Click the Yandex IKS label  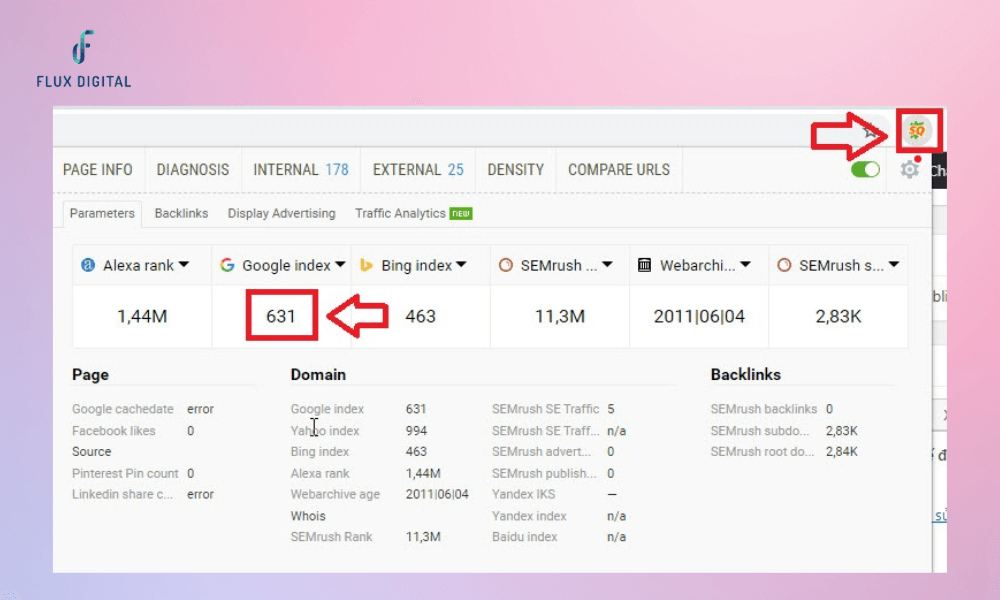[523, 494]
